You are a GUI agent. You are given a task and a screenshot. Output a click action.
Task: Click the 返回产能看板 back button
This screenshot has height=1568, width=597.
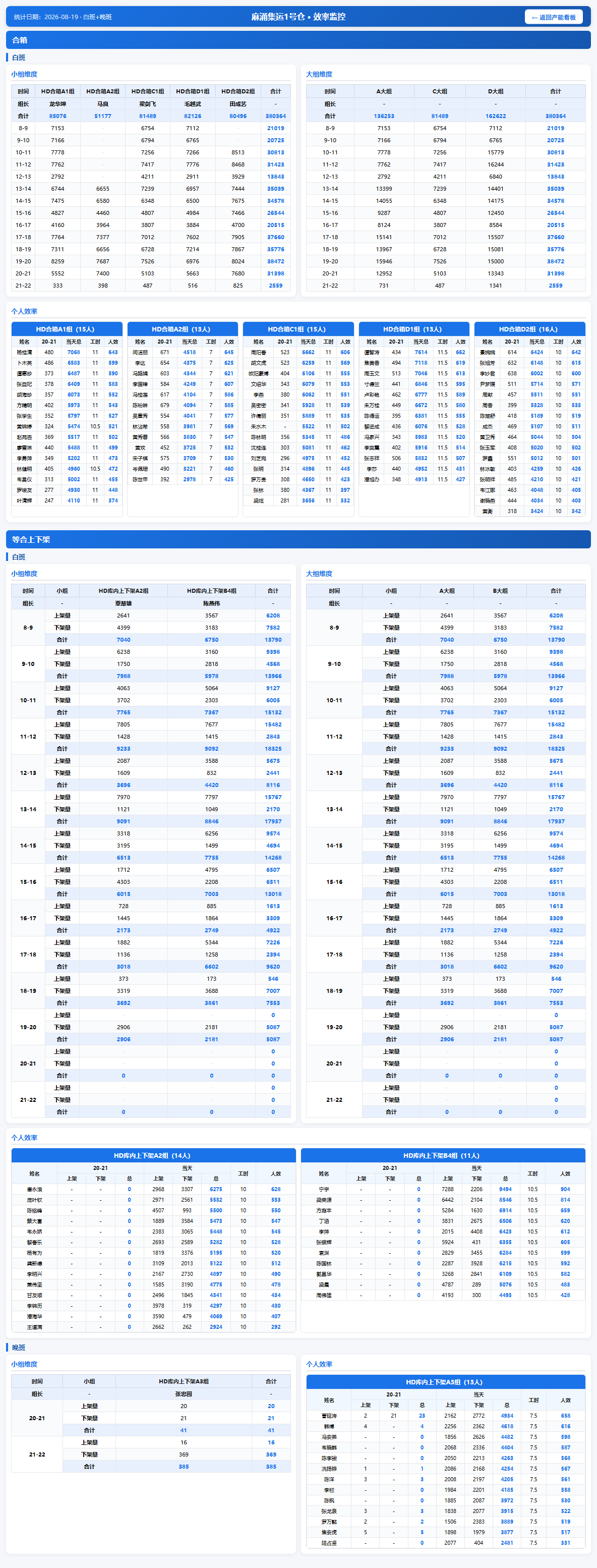pos(553,17)
